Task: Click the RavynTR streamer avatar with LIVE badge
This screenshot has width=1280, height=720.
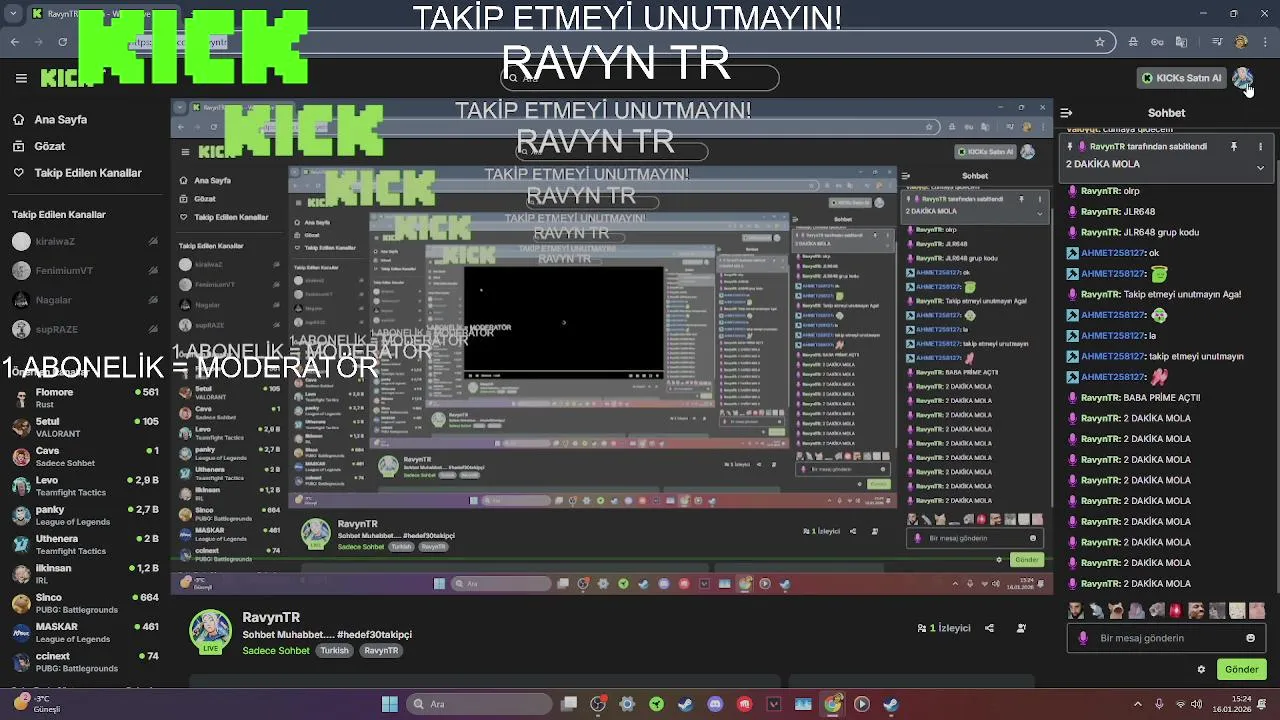Action: 211,631
